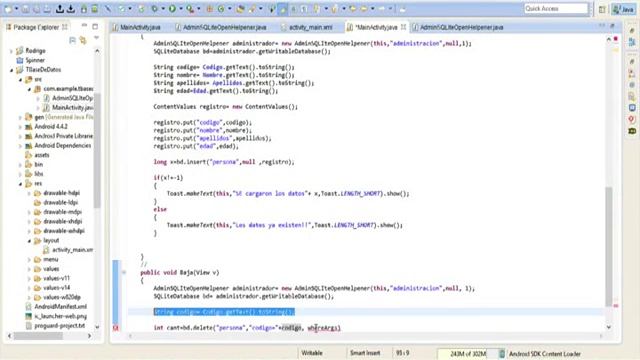Select Android Private Libraries node
Screen dimensions: 640x360
tap(63, 136)
